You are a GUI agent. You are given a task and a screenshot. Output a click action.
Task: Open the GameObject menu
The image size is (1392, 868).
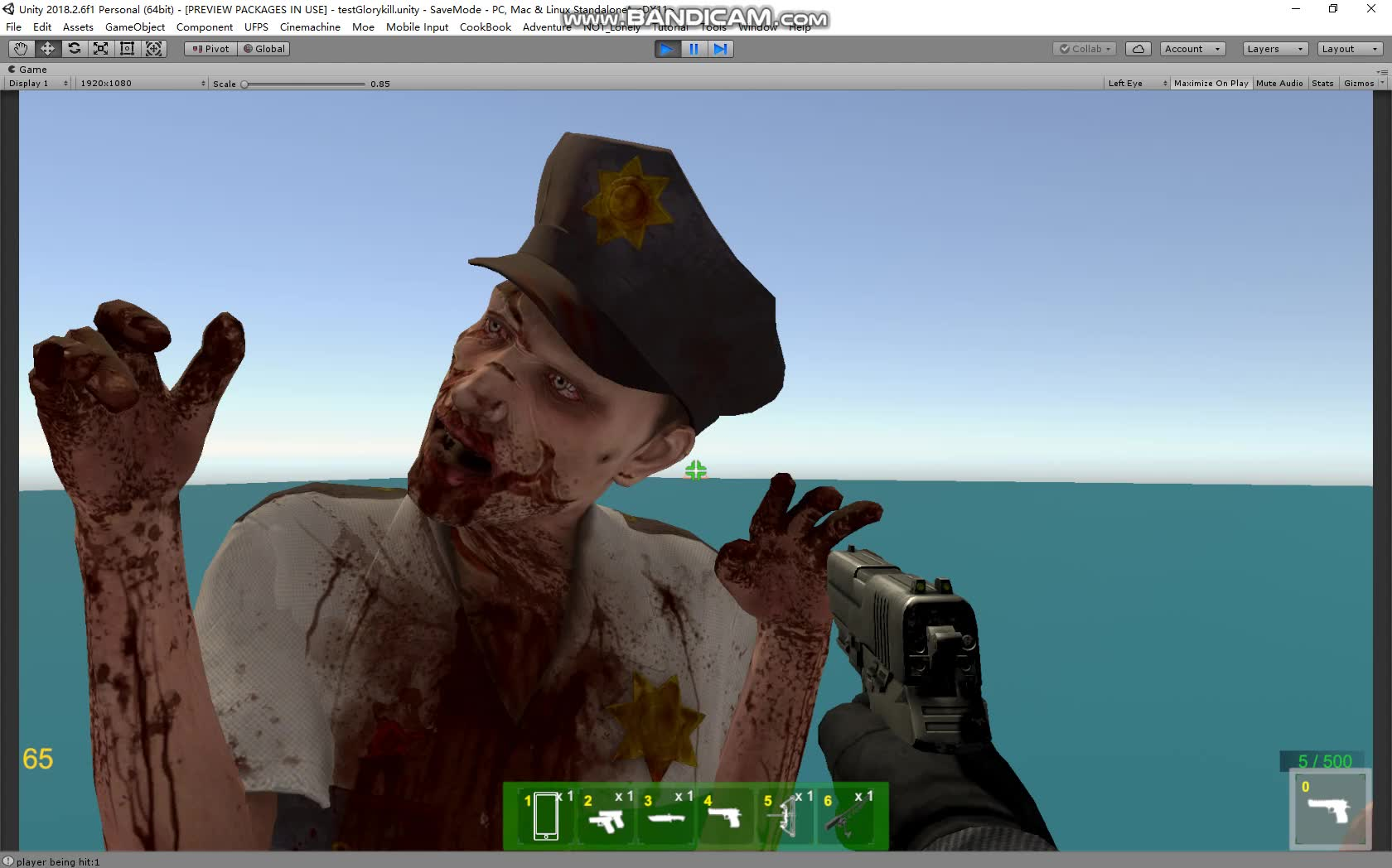point(135,27)
